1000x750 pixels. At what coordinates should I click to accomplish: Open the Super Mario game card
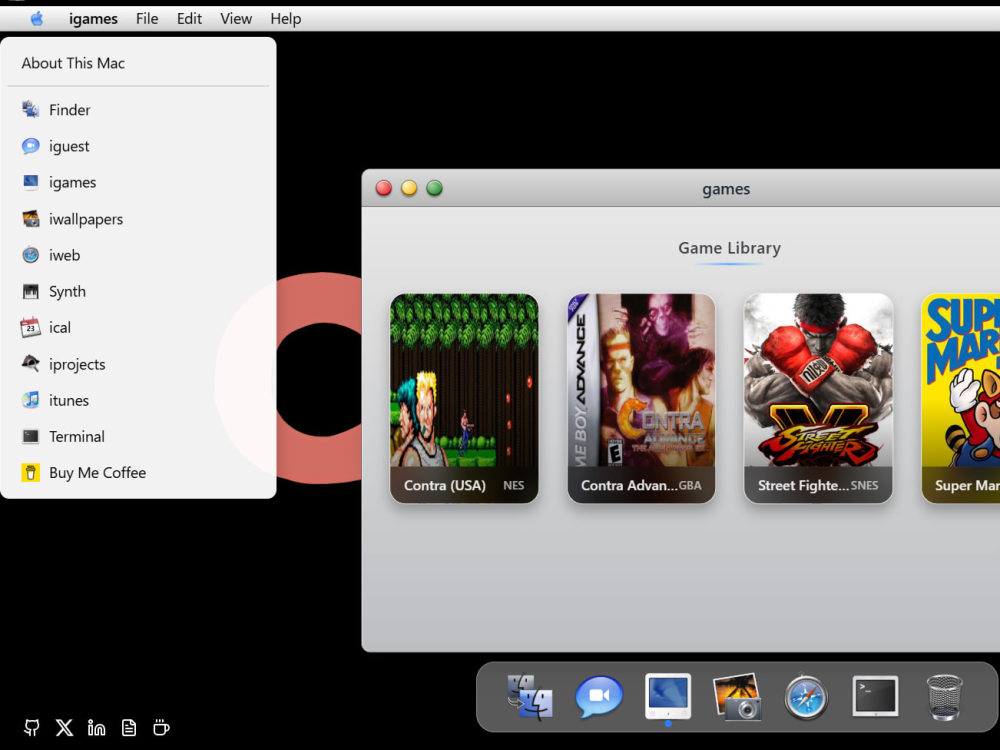pyautogui.click(x=960, y=399)
